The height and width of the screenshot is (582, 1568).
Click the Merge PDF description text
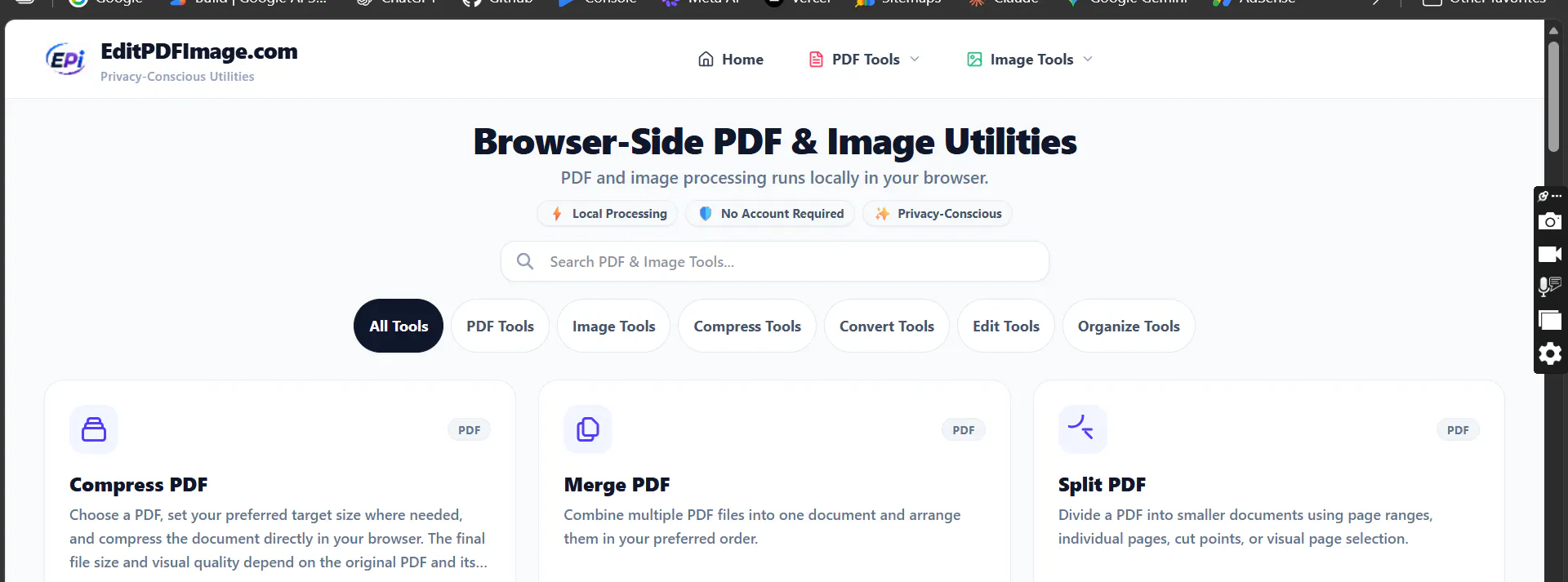coord(762,526)
